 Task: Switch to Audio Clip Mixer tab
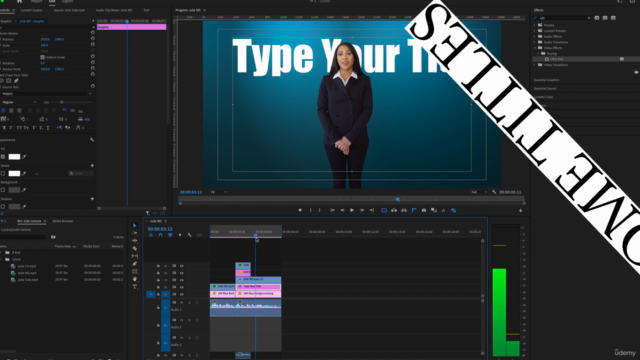pyautogui.click(x=114, y=10)
